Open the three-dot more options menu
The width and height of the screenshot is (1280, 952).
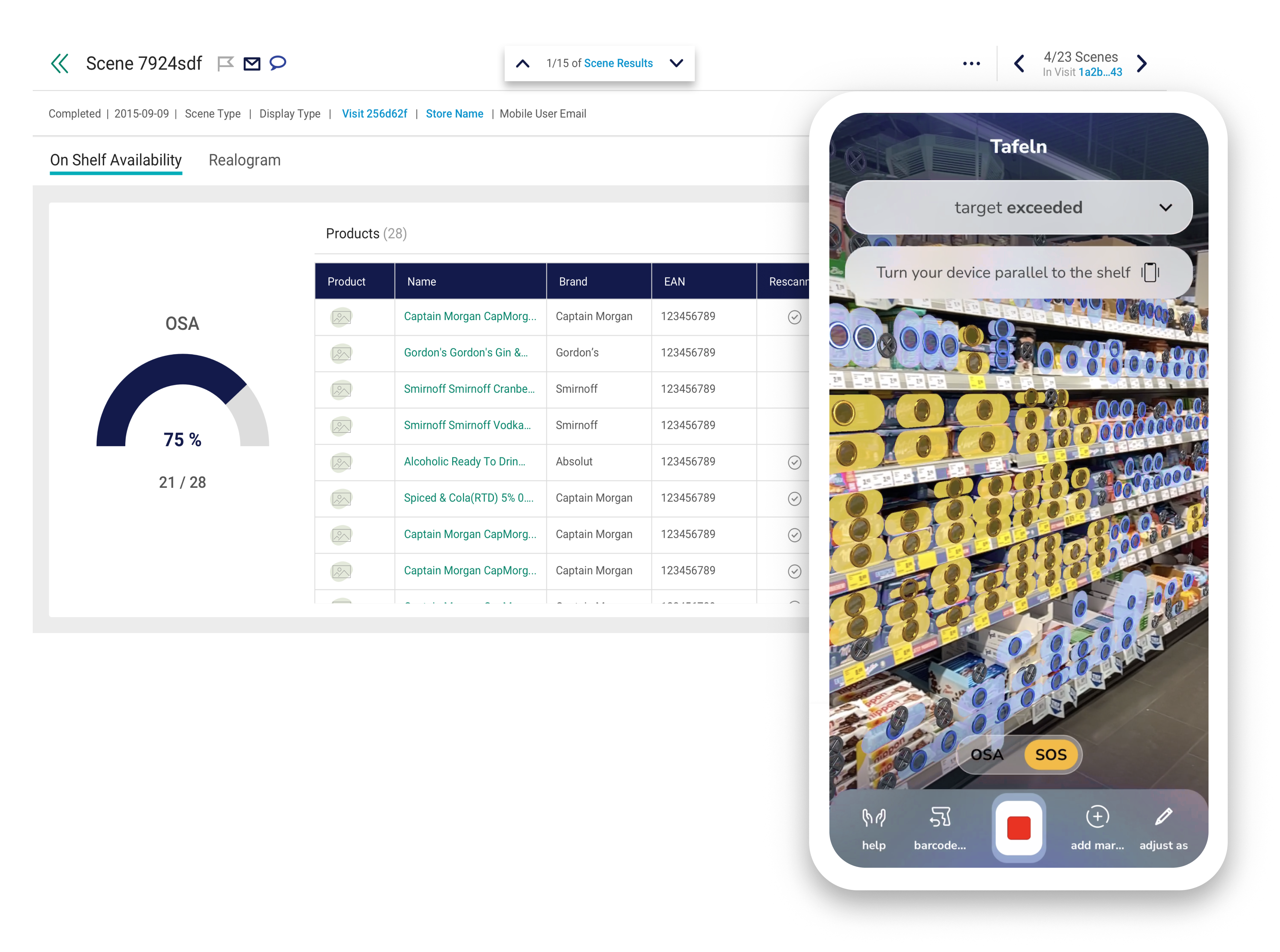(x=971, y=64)
